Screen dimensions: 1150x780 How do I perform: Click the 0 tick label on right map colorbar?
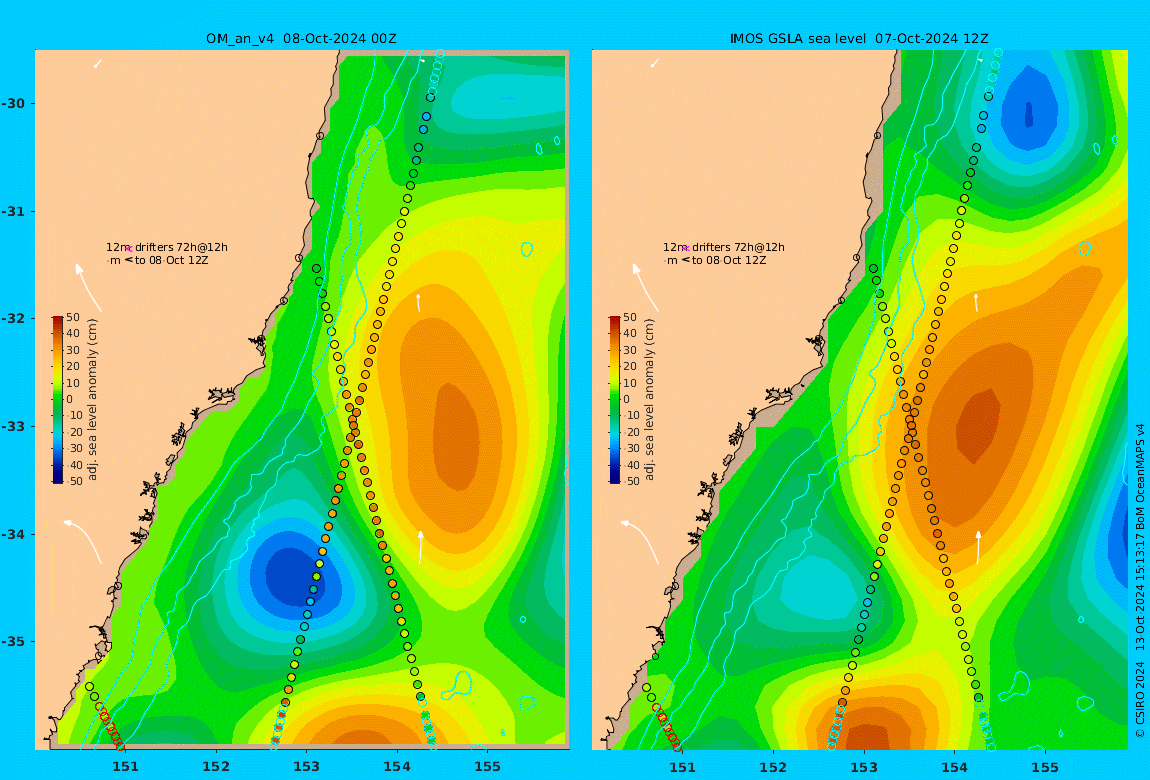tap(626, 400)
